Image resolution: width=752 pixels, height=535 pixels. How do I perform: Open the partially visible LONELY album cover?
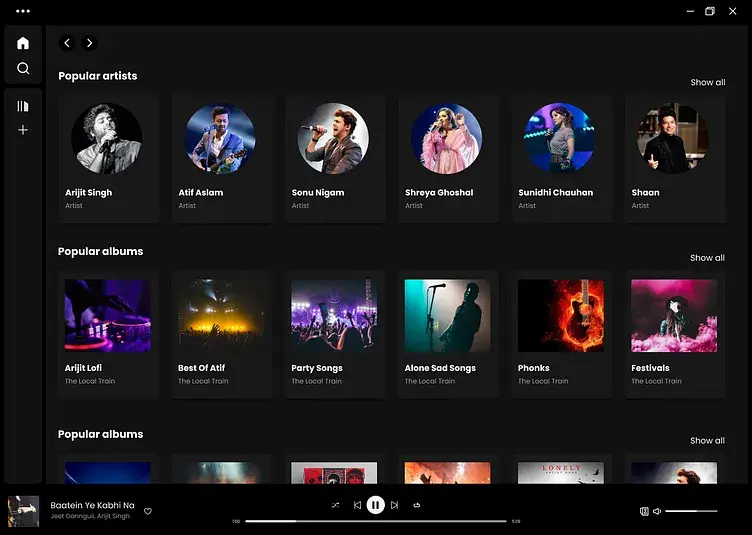coord(561,473)
